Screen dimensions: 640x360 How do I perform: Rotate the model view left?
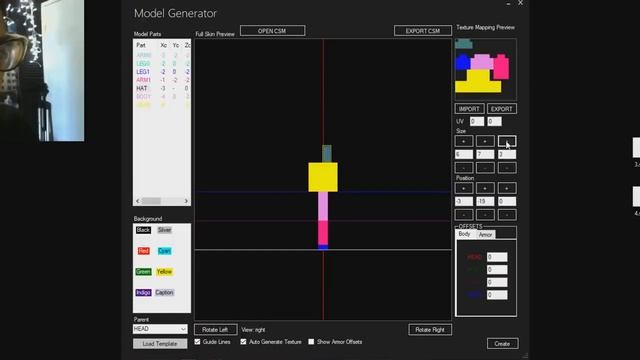point(216,329)
